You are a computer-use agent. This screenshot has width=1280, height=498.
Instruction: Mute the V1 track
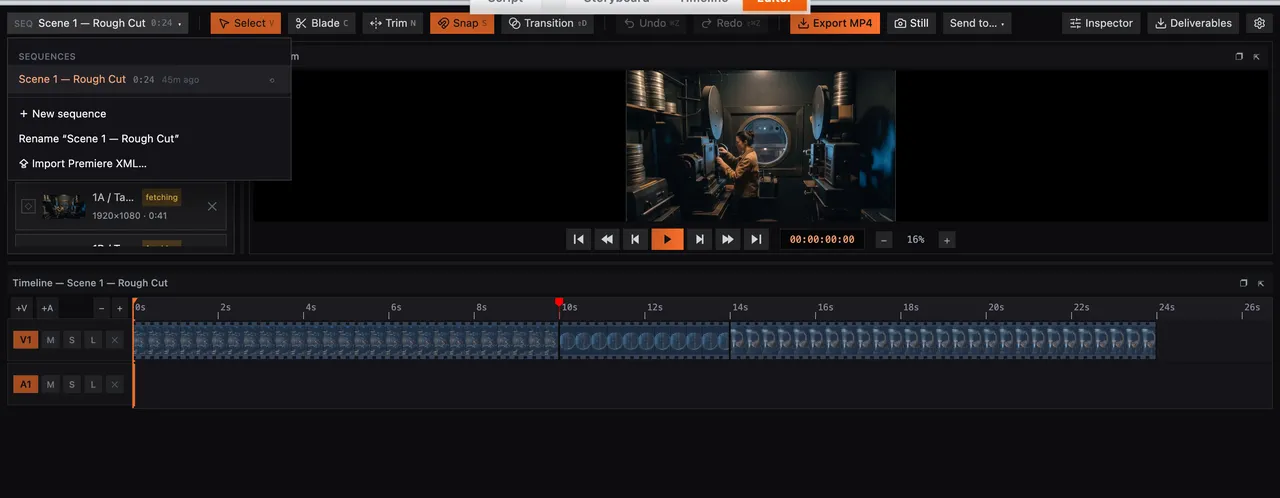tap(50, 340)
